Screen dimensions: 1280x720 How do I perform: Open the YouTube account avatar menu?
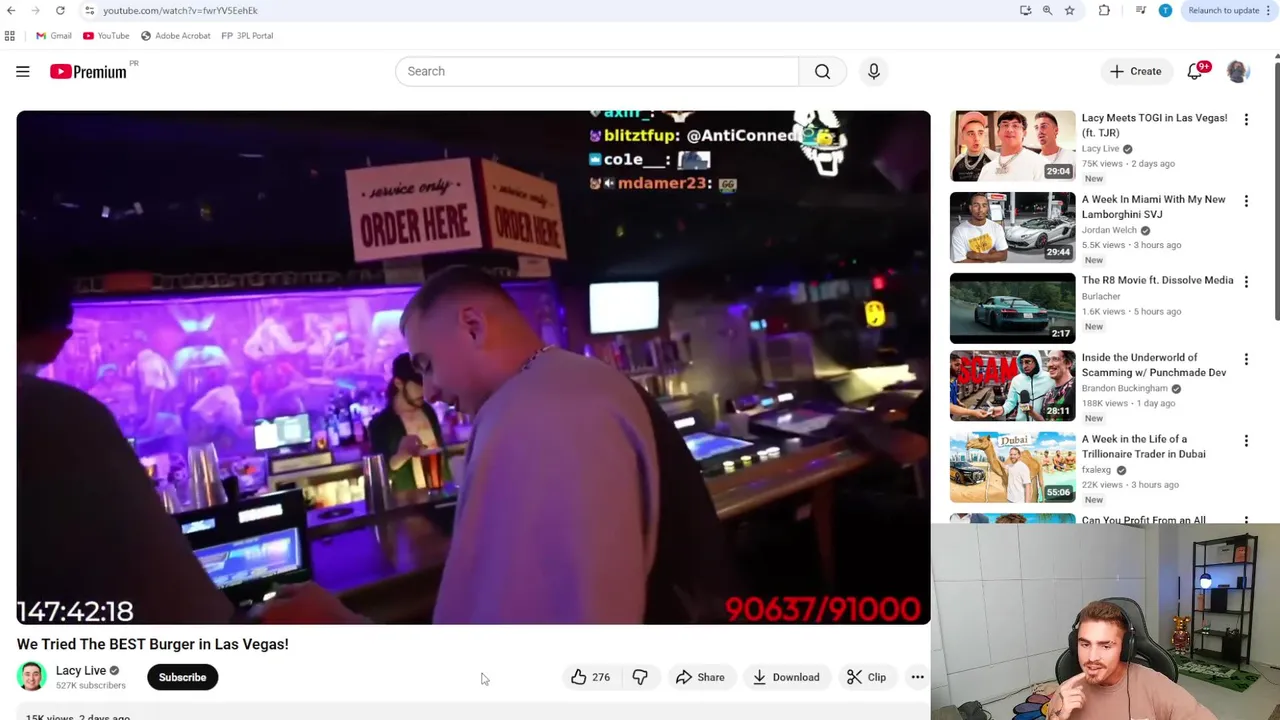point(1238,71)
